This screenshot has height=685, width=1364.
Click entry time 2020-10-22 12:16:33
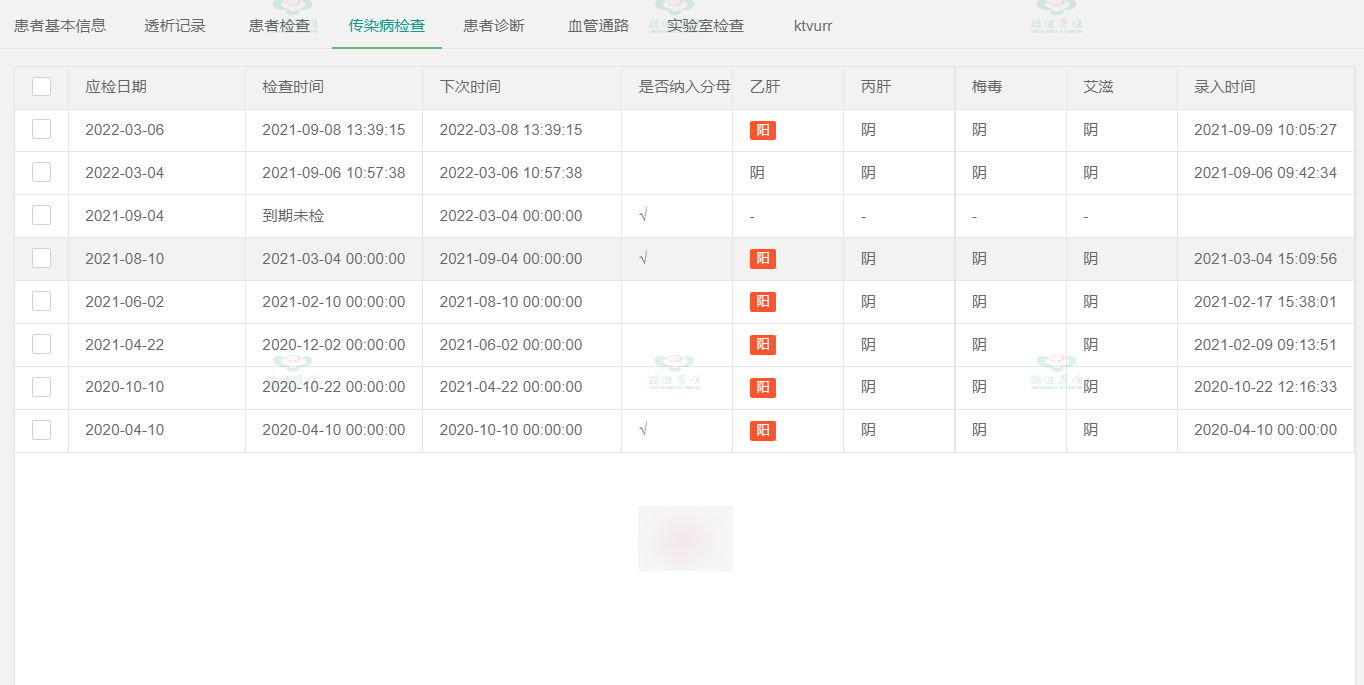[1266, 387]
